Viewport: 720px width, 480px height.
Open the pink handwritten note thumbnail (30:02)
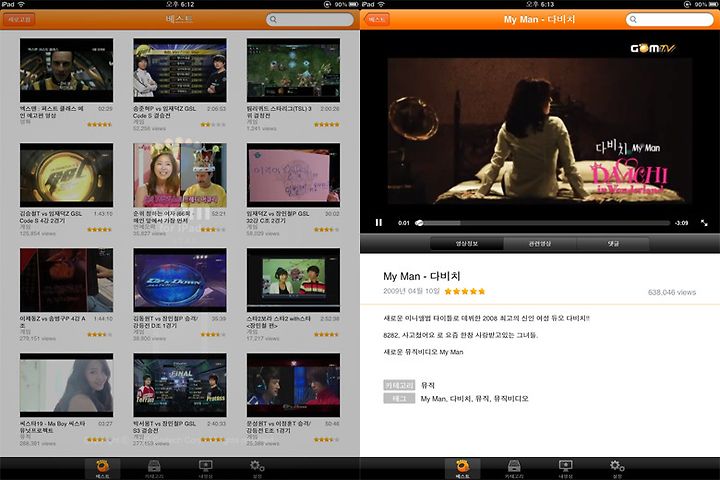[x=293, y=175]
